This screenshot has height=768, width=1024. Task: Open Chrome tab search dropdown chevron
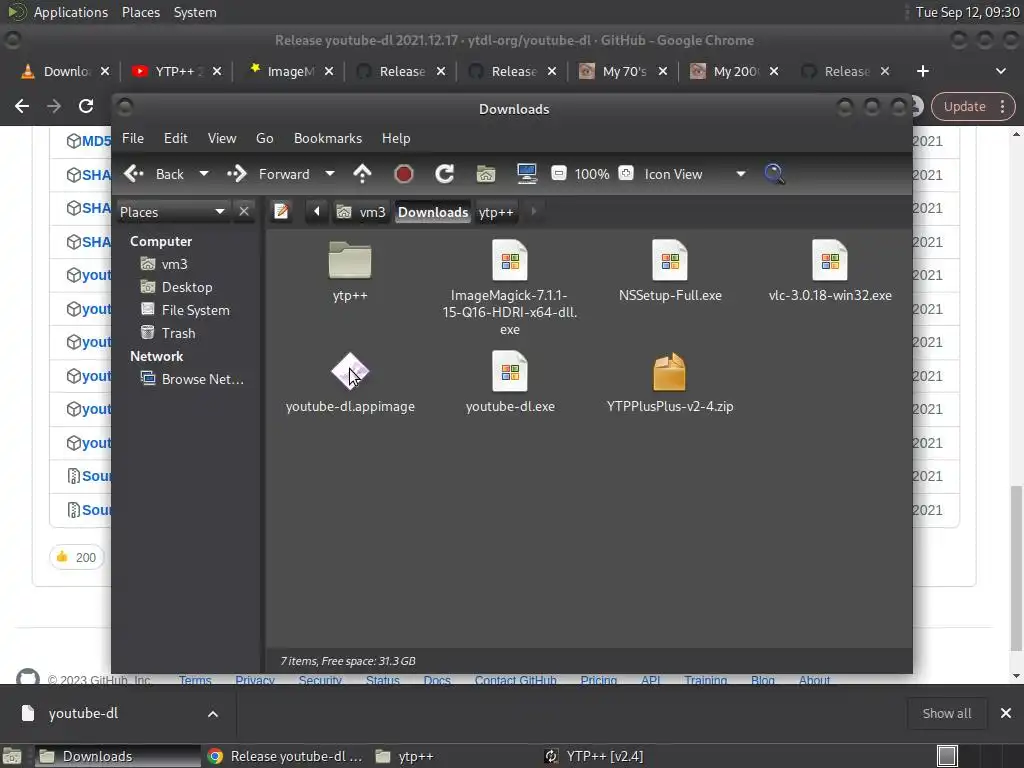1000,71
